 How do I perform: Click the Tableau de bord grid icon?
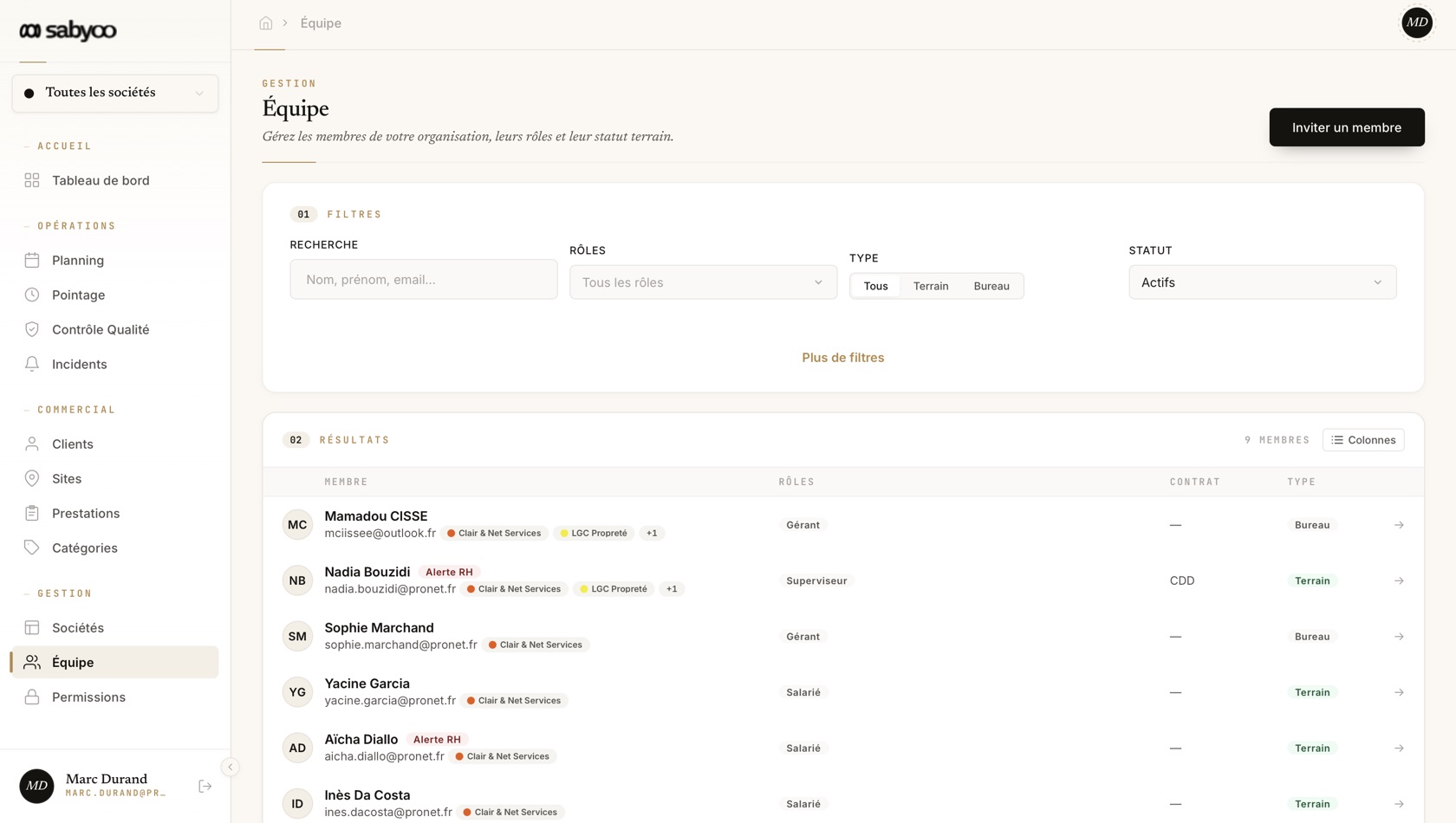coord(32,180)
